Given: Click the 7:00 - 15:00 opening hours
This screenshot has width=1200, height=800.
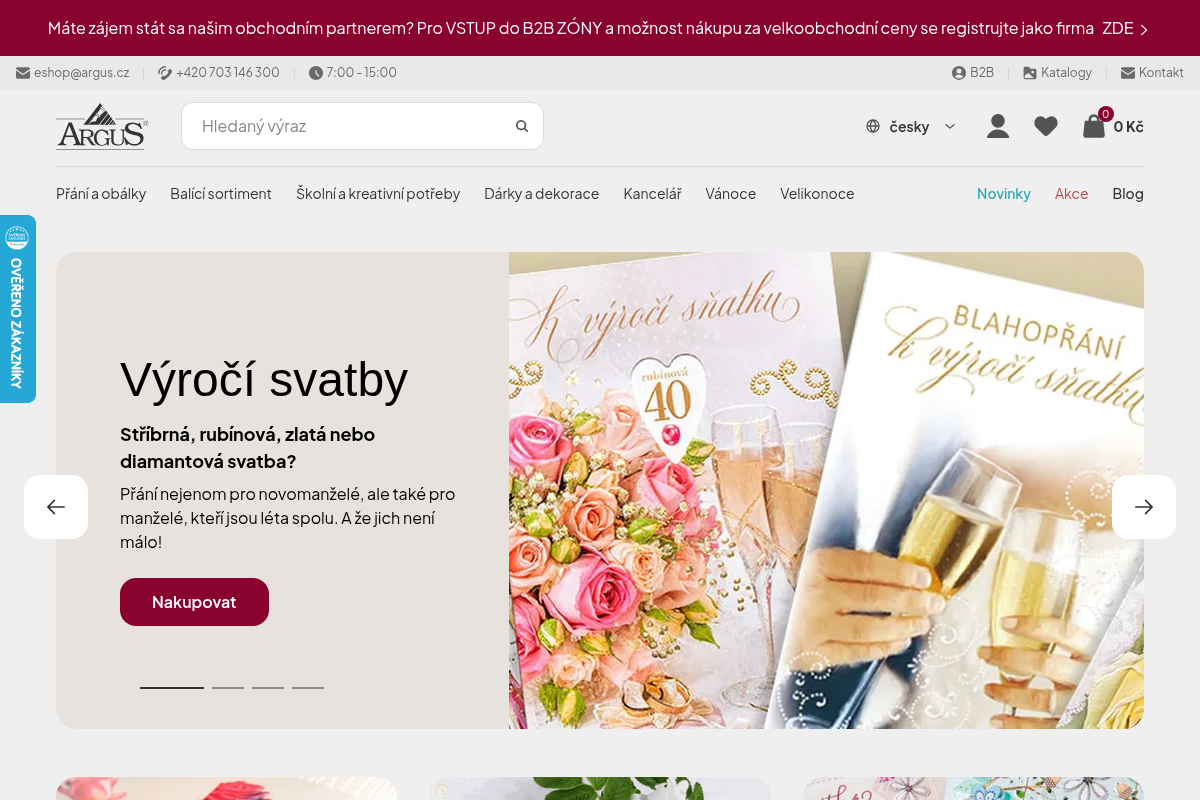Looking at the screenshot, I should click(x=361, y=73).
